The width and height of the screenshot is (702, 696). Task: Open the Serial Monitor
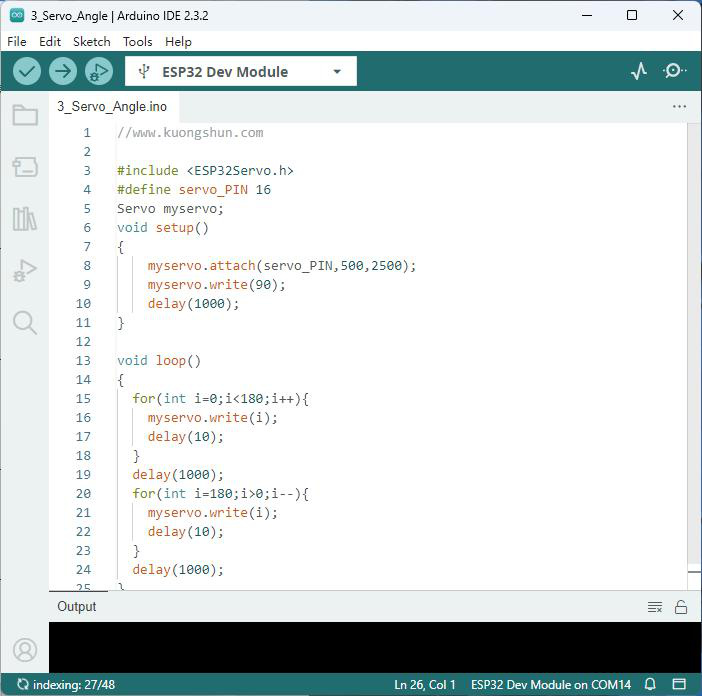[674, 71]
